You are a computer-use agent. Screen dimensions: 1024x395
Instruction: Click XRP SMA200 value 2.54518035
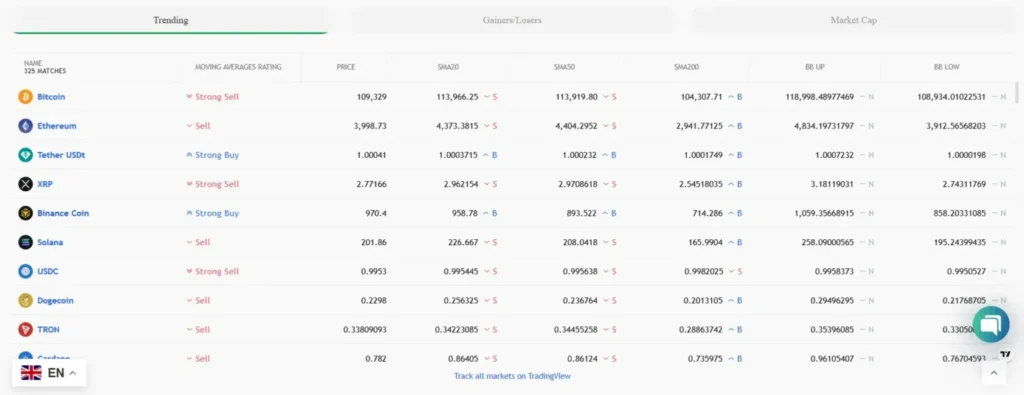pyautogui.click(x=701, y=184)
